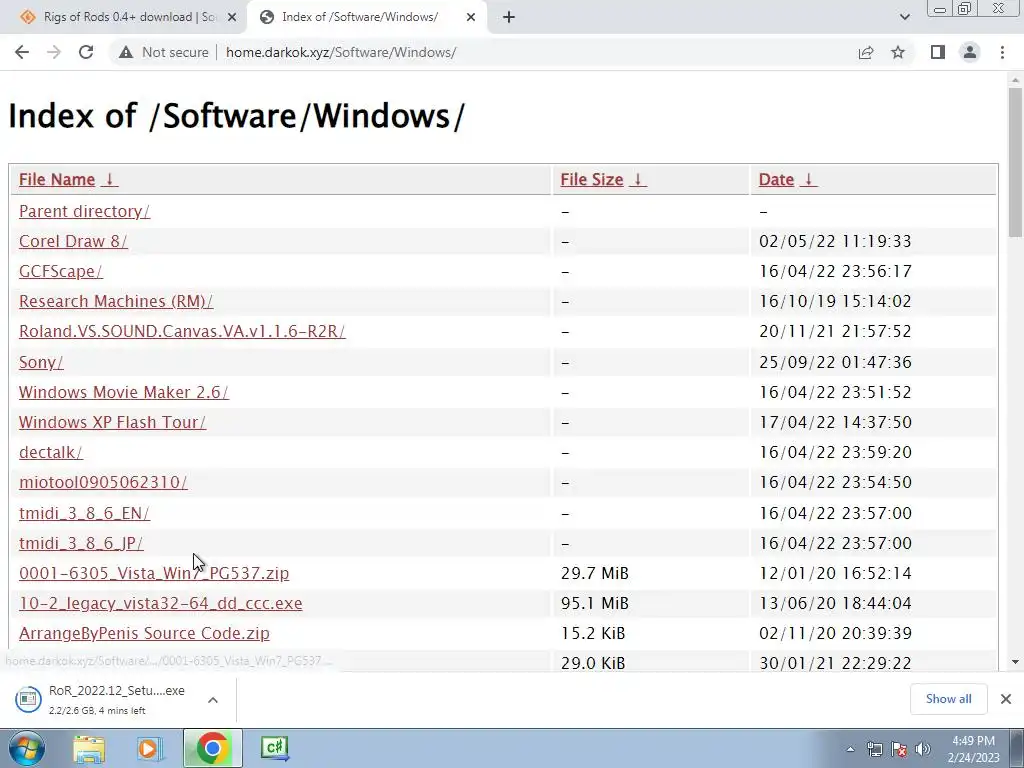Open Windows Movie Maker 2.6 folder

(x=123, y=392)
